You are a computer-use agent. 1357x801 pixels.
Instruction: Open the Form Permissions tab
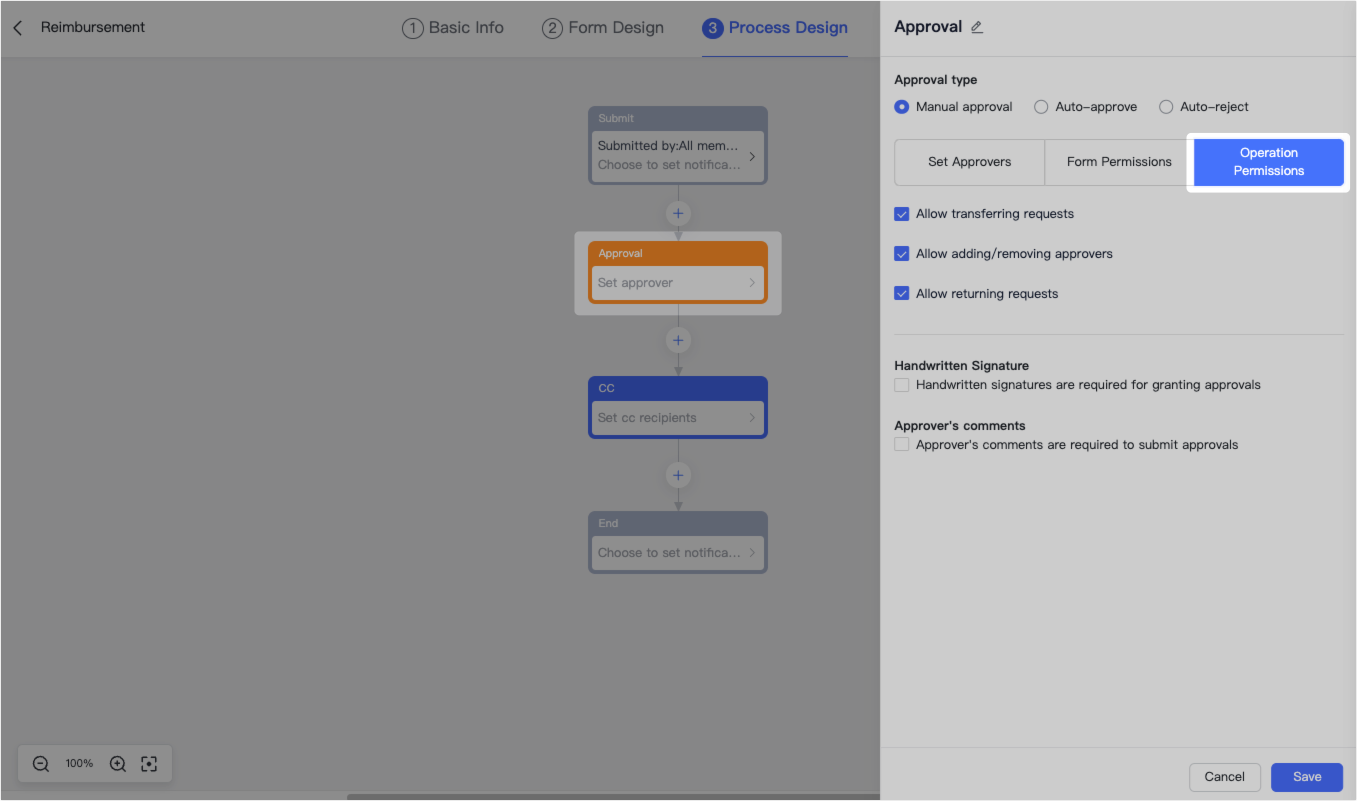tap(1119, 162)
